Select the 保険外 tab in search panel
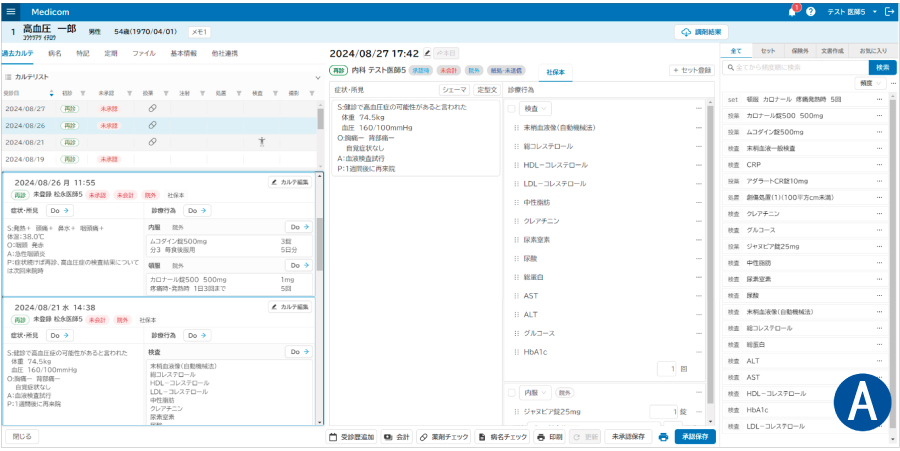This screenshot has height=451, width=900. [x=800, y=50]
